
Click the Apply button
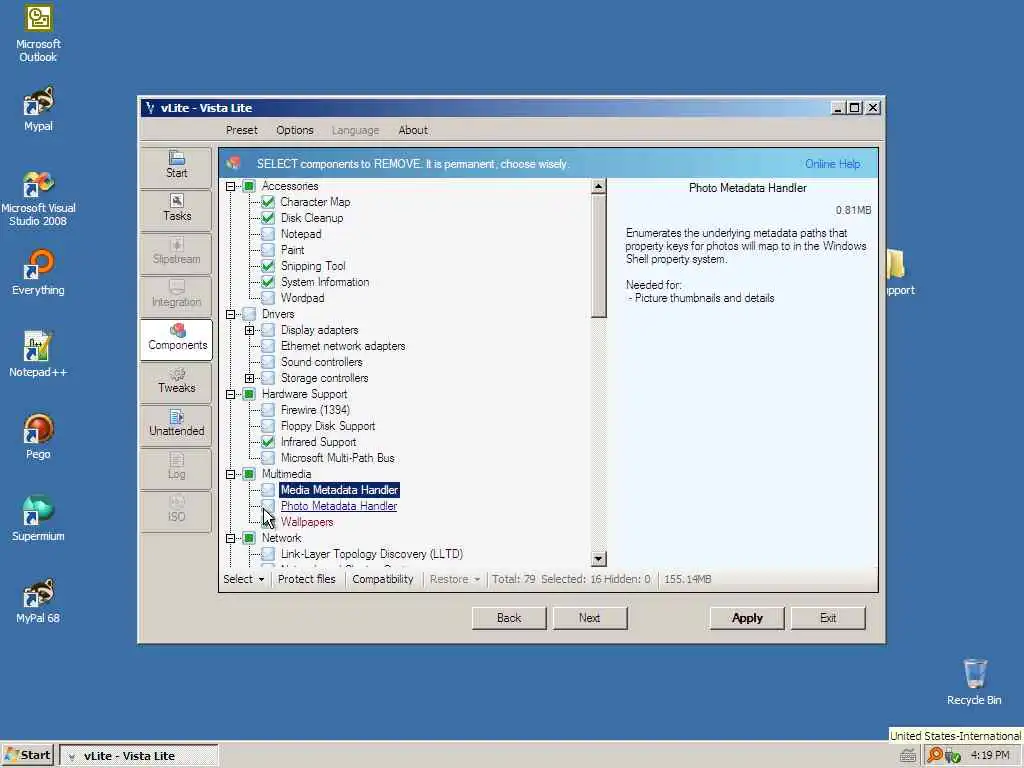pos(747,618)
